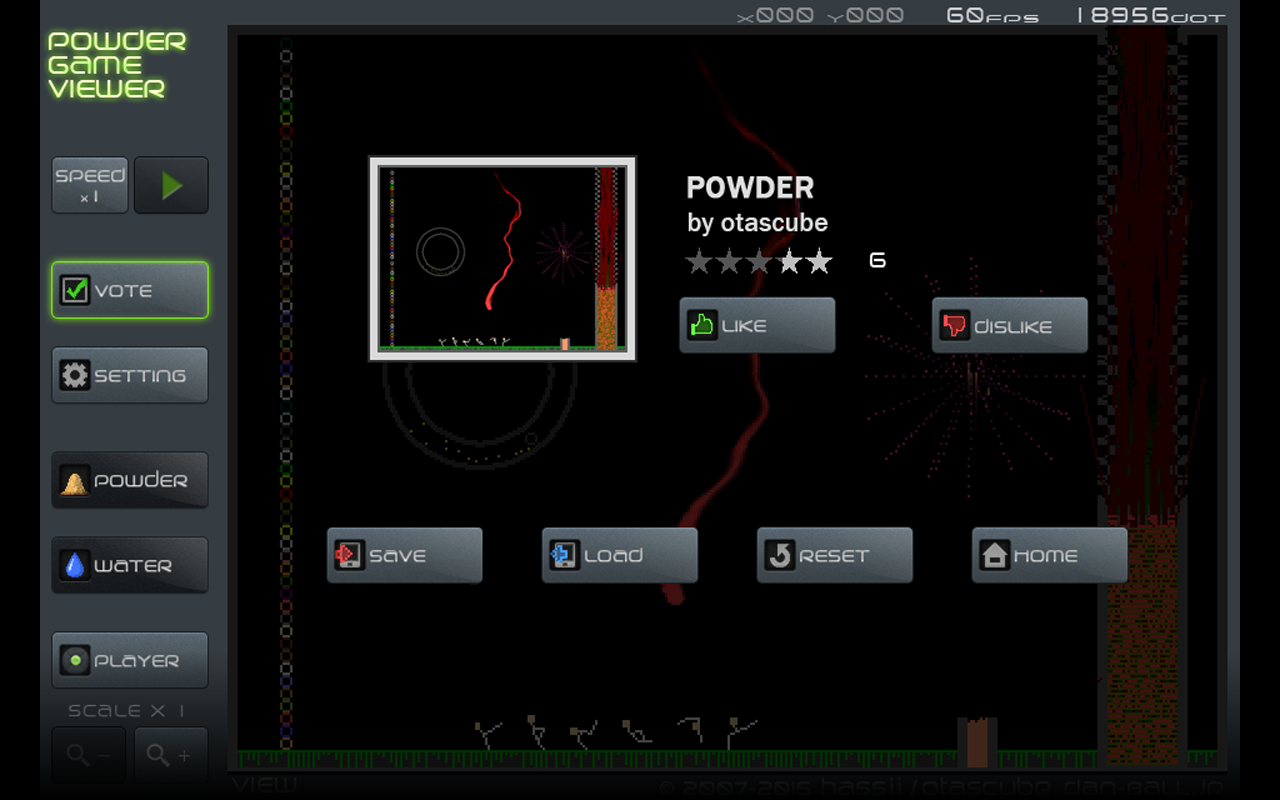Image resolution: width=1280 pixels, height=800 pixels.
Task: Click the Home icon button
Action: click(993, 554)
